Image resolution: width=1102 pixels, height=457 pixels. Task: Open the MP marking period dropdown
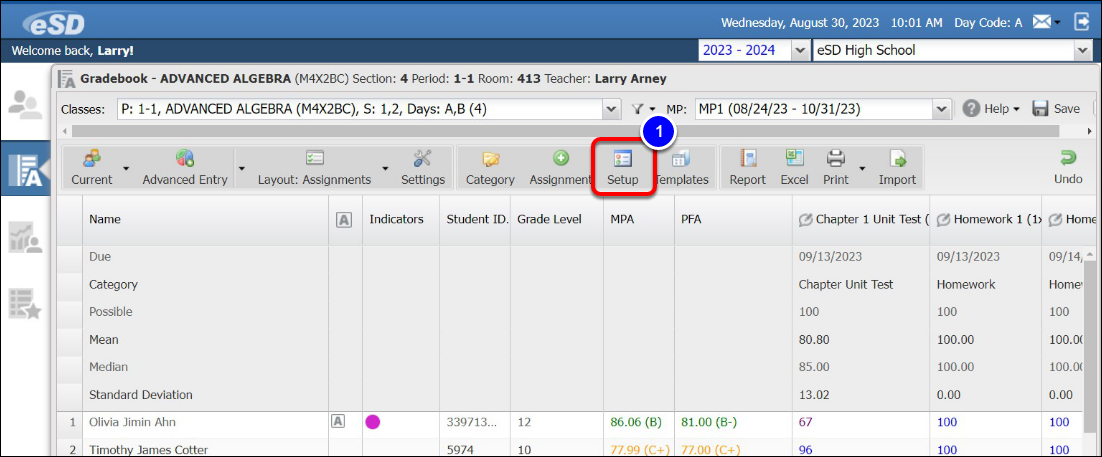pyautogui.click(x=941, y=109)
